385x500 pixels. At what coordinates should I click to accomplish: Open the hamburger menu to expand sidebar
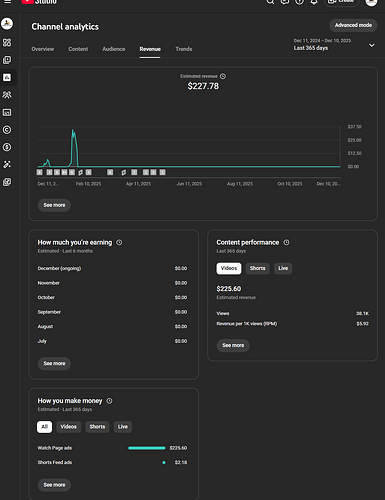(x=8, y=2)
